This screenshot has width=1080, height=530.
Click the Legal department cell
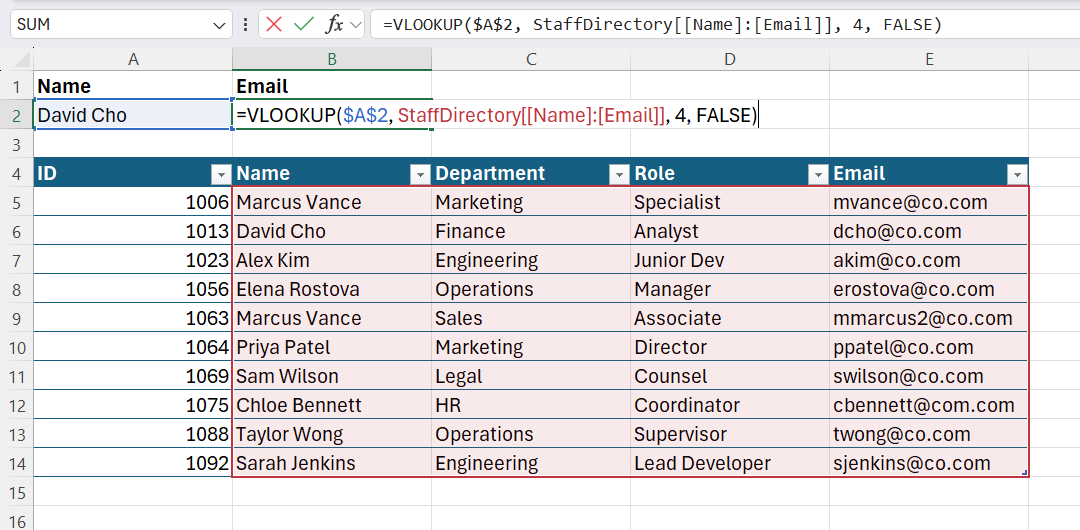tap(531, 376)
